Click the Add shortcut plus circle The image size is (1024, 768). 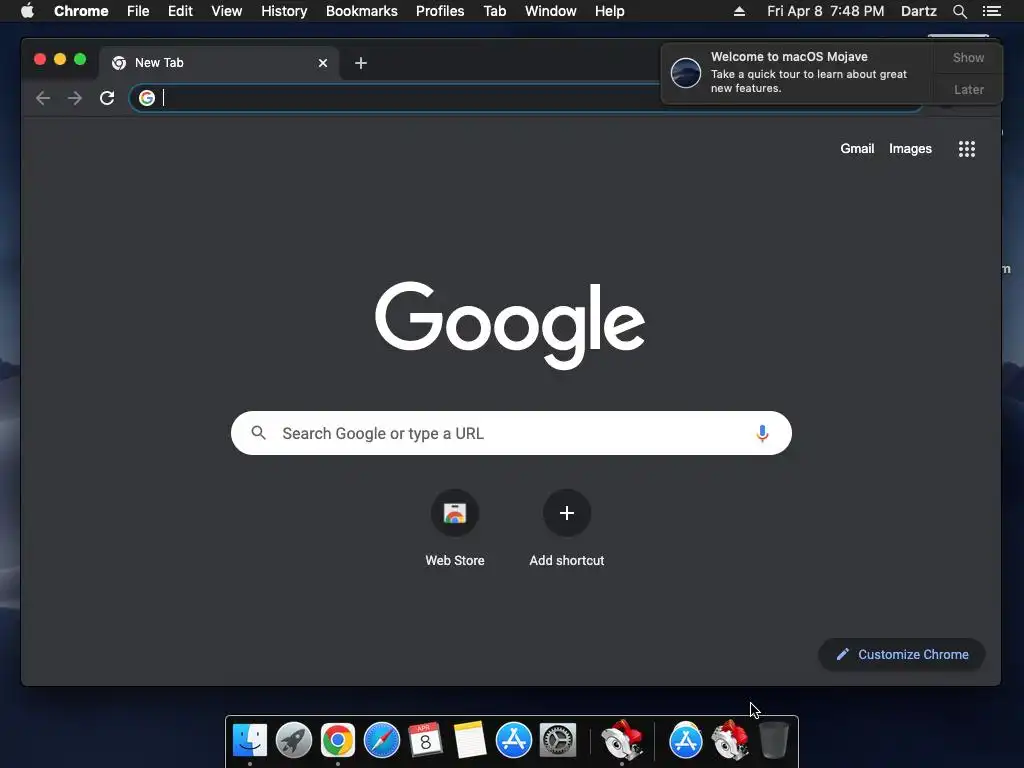pos(567,513)
